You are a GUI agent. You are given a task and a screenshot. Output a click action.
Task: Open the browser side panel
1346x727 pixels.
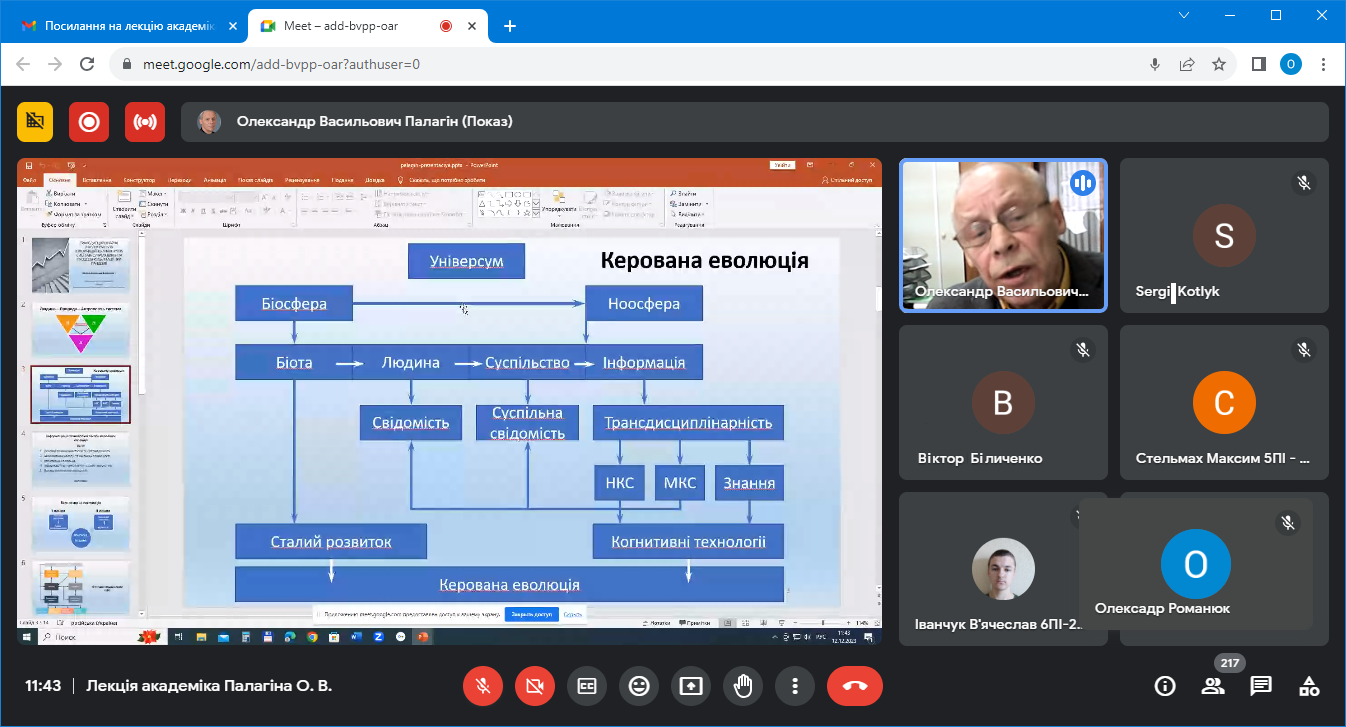click(x=1259, y=64)
